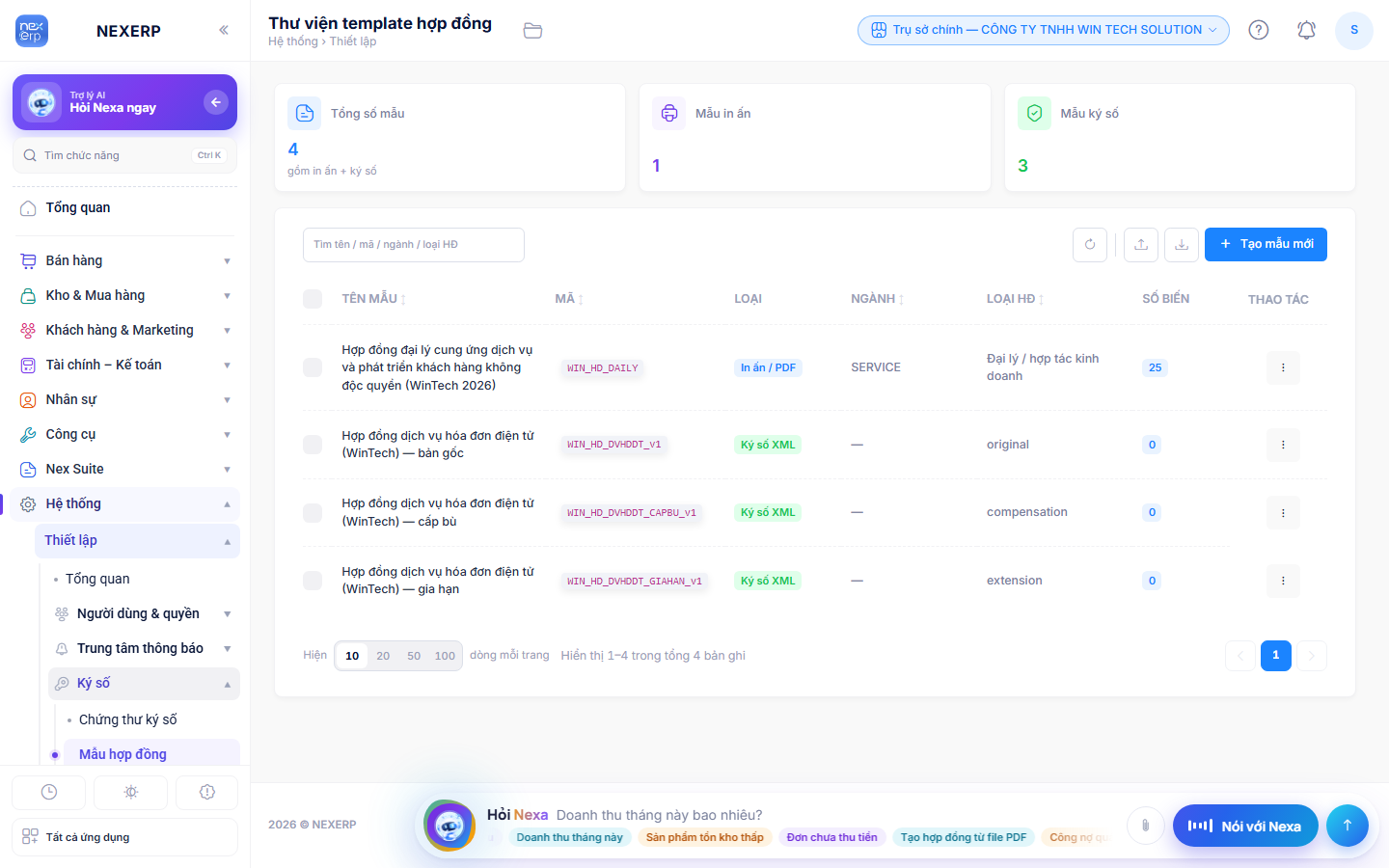Viewport: 1389px width, 868px height.
Task: Open Trung tâm thông báo submenu
Action: (144, 648)
